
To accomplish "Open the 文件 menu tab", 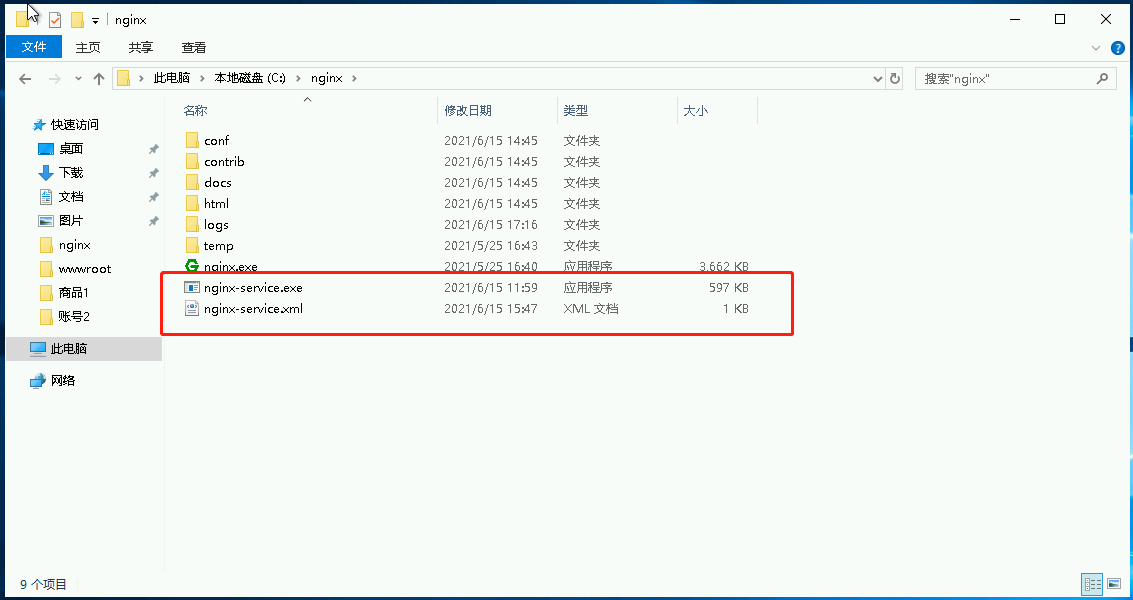I will [x=34, y=47].
